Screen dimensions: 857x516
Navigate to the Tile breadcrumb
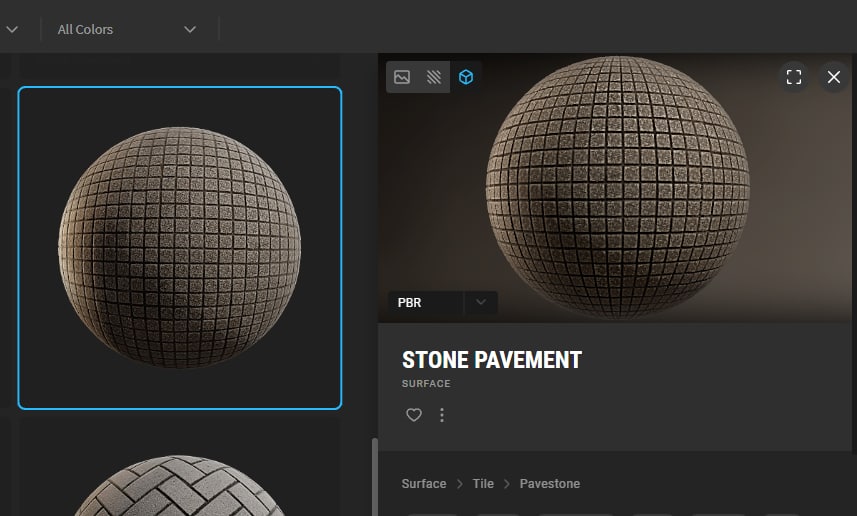483,484
